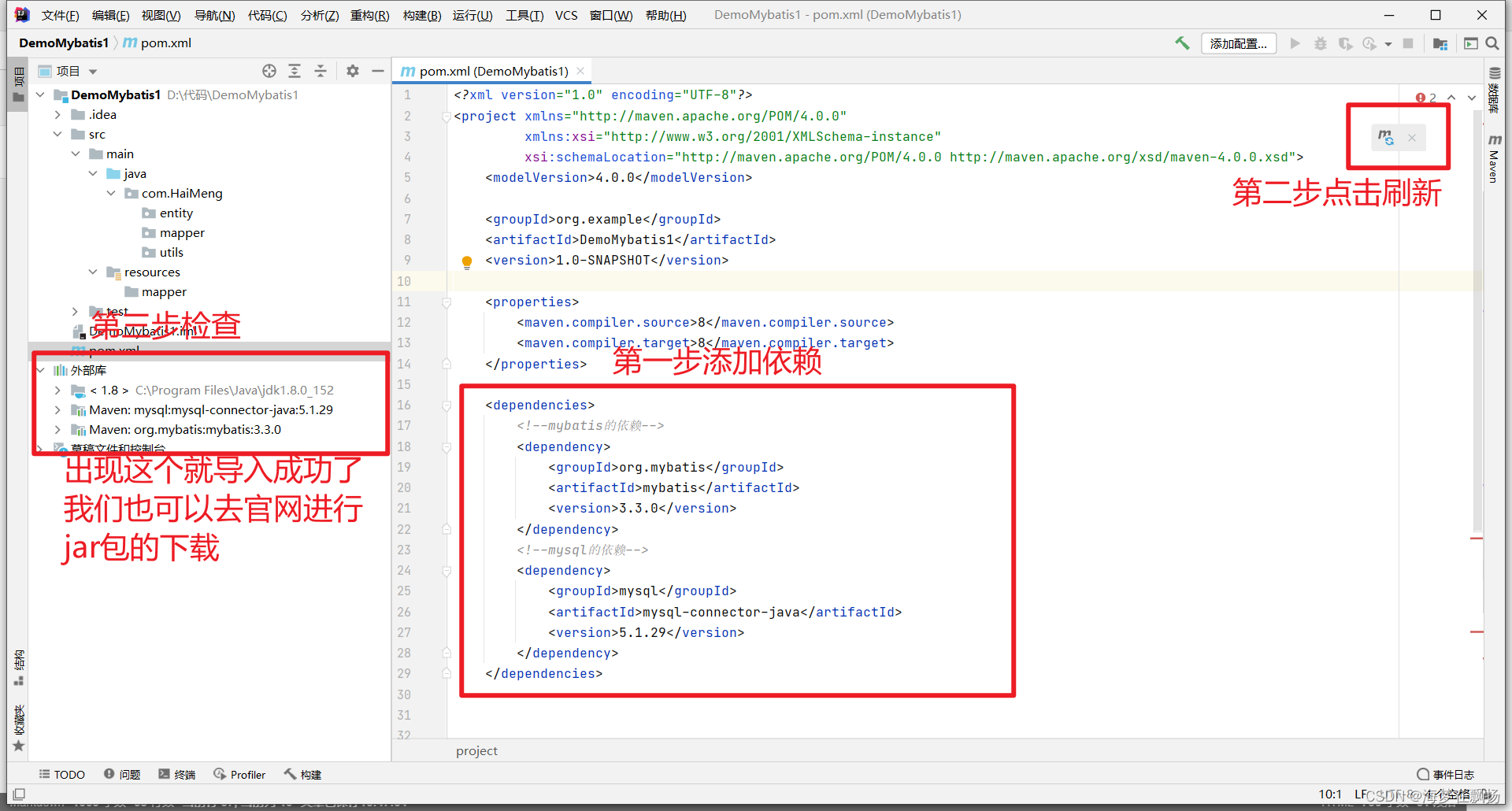Open the 文件(F) menu
Viewport: 1512px width, 811px height.
[60, 15]
